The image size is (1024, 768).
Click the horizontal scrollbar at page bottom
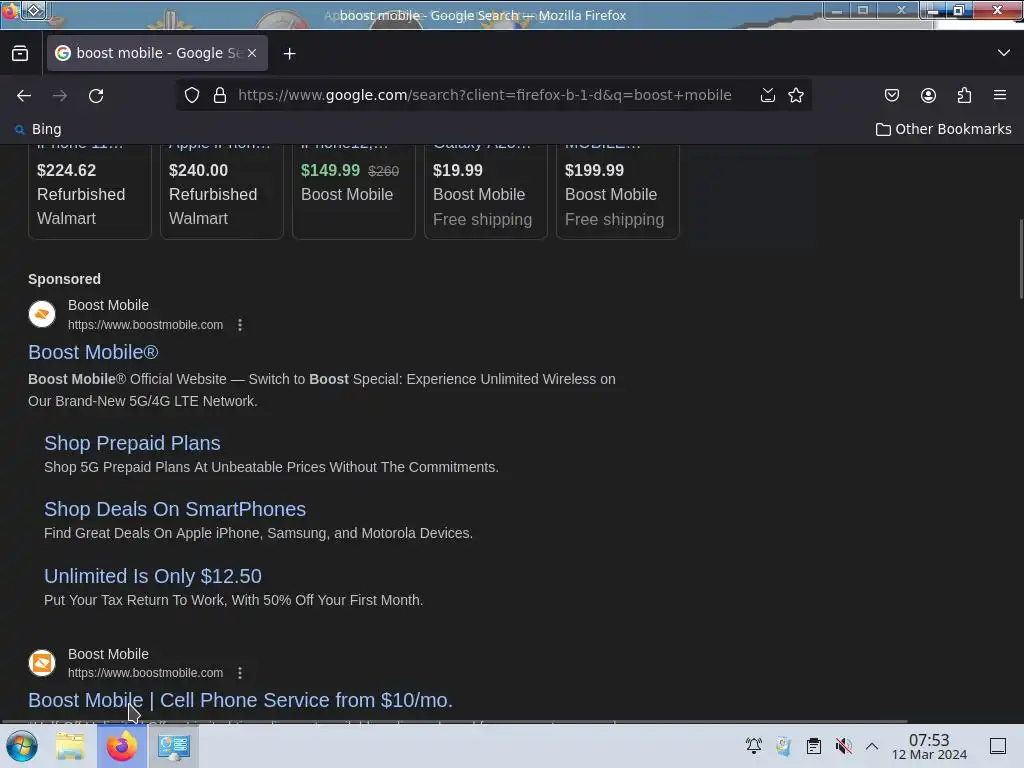[x=455, y=721]
